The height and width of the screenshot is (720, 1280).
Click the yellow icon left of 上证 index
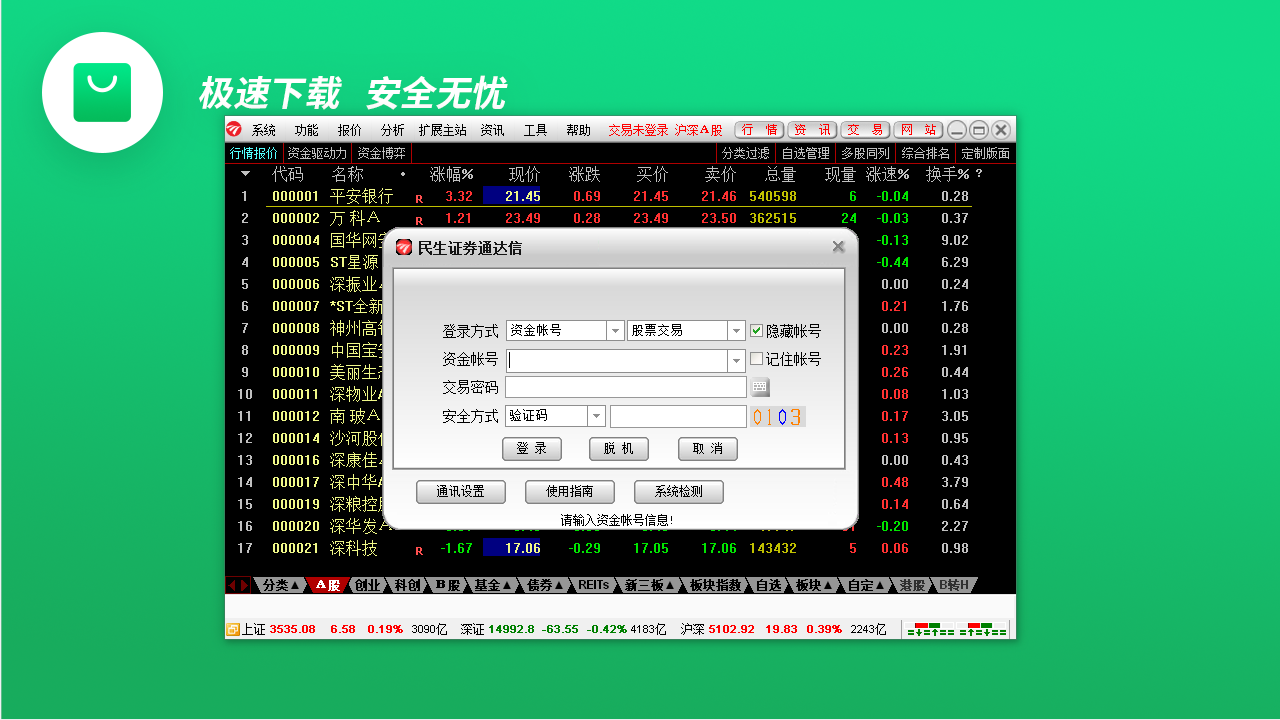click(x=233, y=630)
